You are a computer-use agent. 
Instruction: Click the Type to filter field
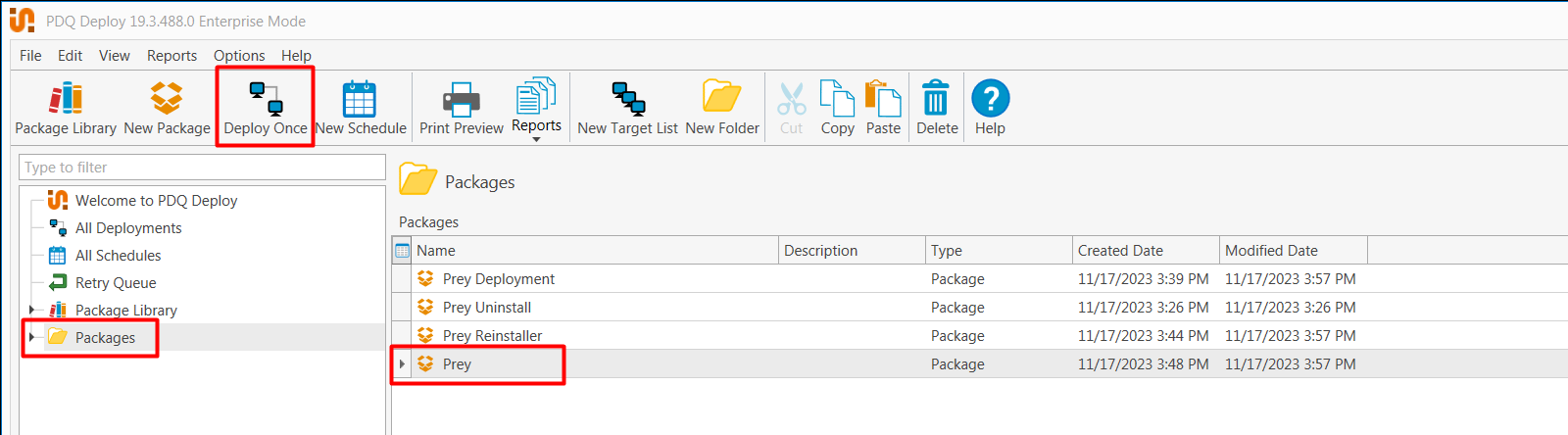click(202, 168)
